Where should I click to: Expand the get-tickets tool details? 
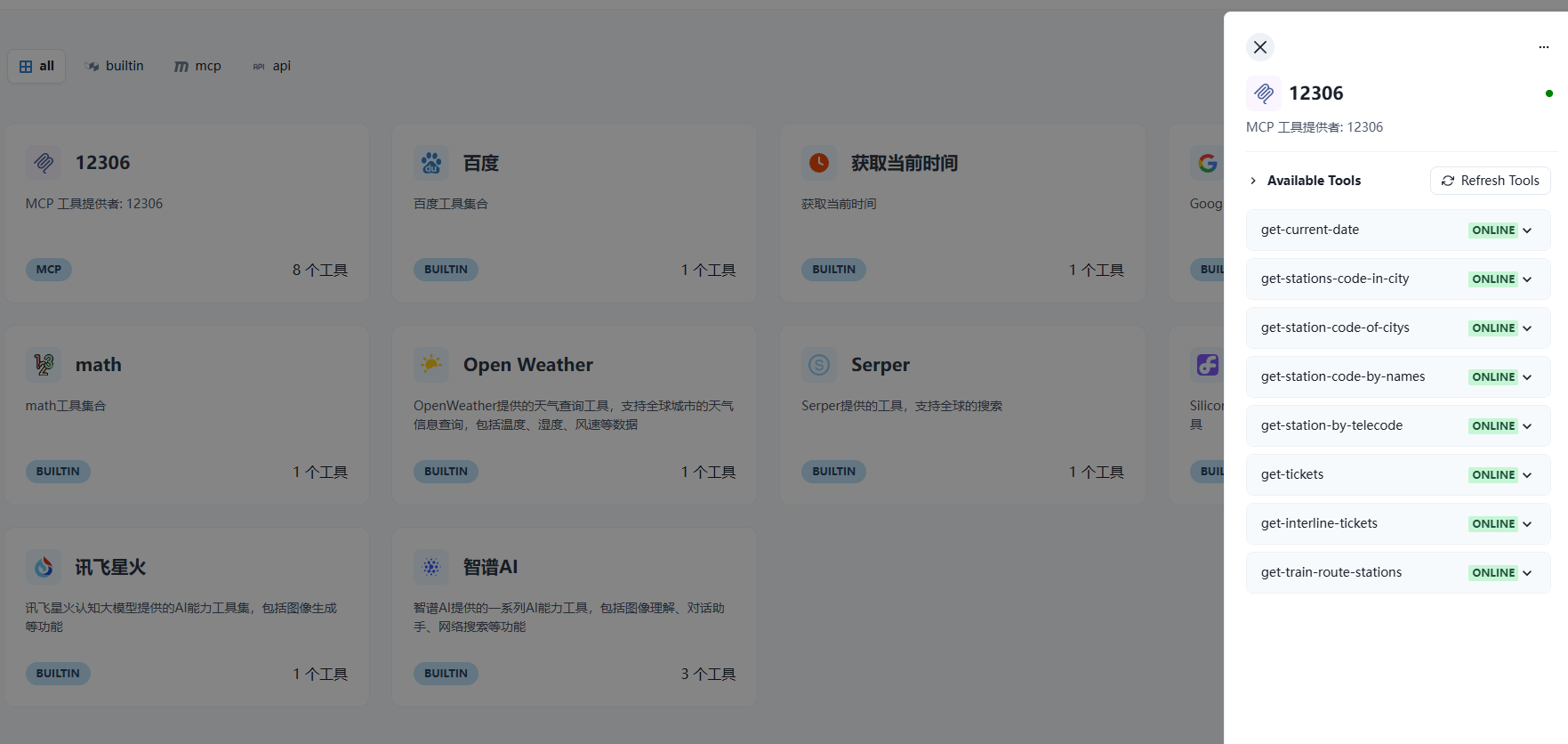coord(1527,475)
